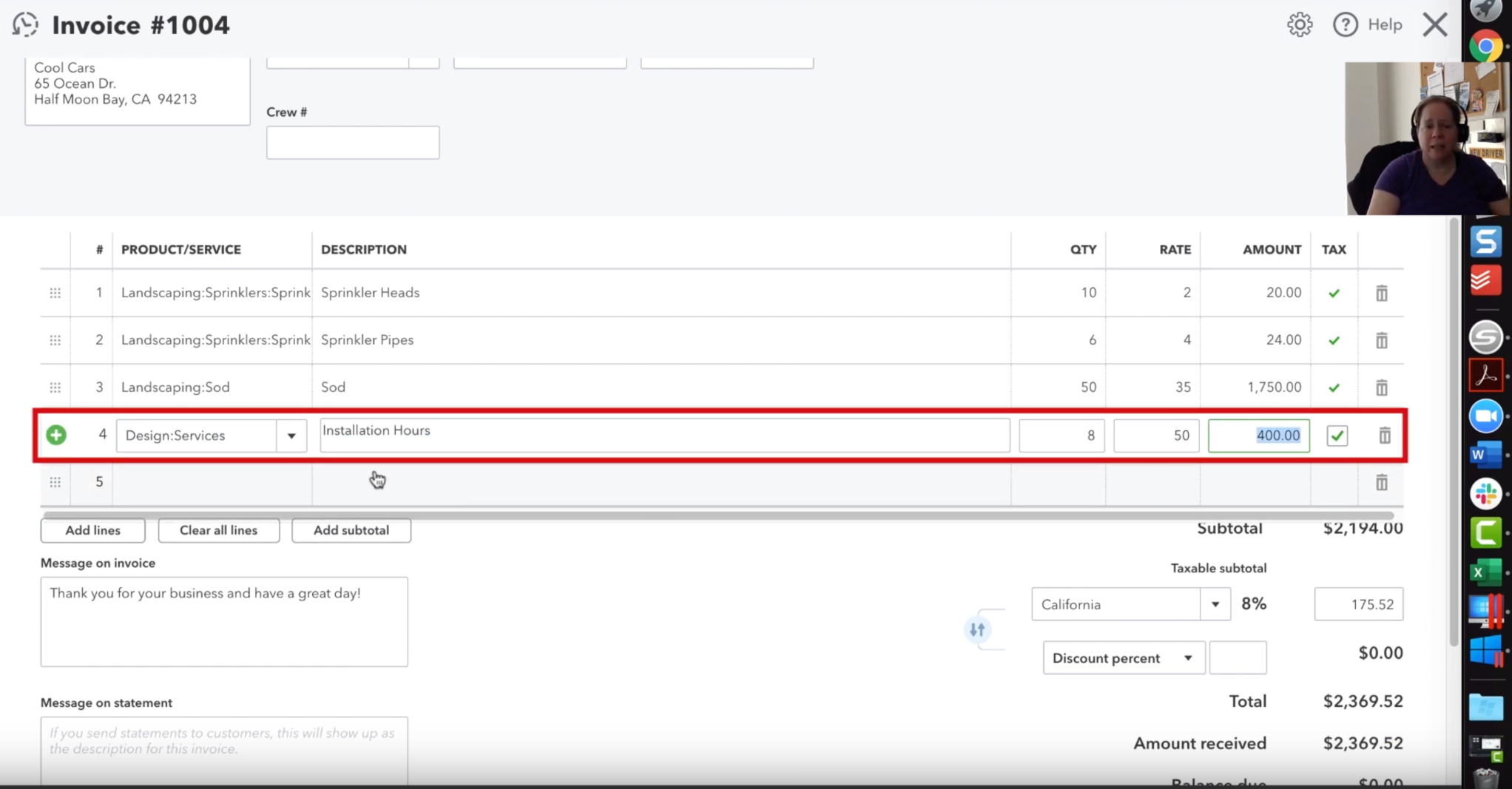Image resolution: width=1512 pixels, height=789 pixels.
Task: Delete the Sod line using trash icon
Action: 1381,387
